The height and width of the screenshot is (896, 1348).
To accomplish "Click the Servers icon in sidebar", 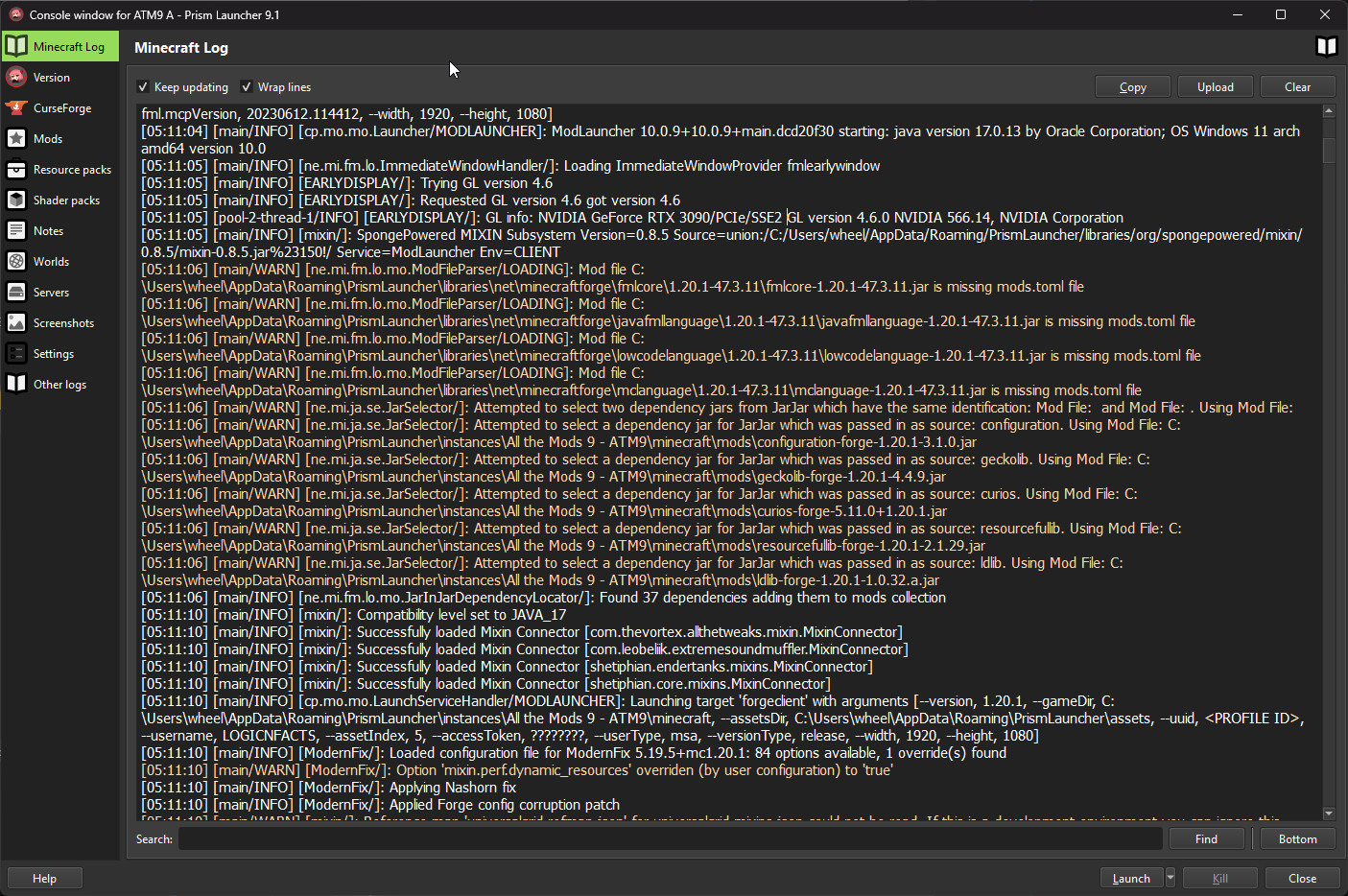I will 16,292.
